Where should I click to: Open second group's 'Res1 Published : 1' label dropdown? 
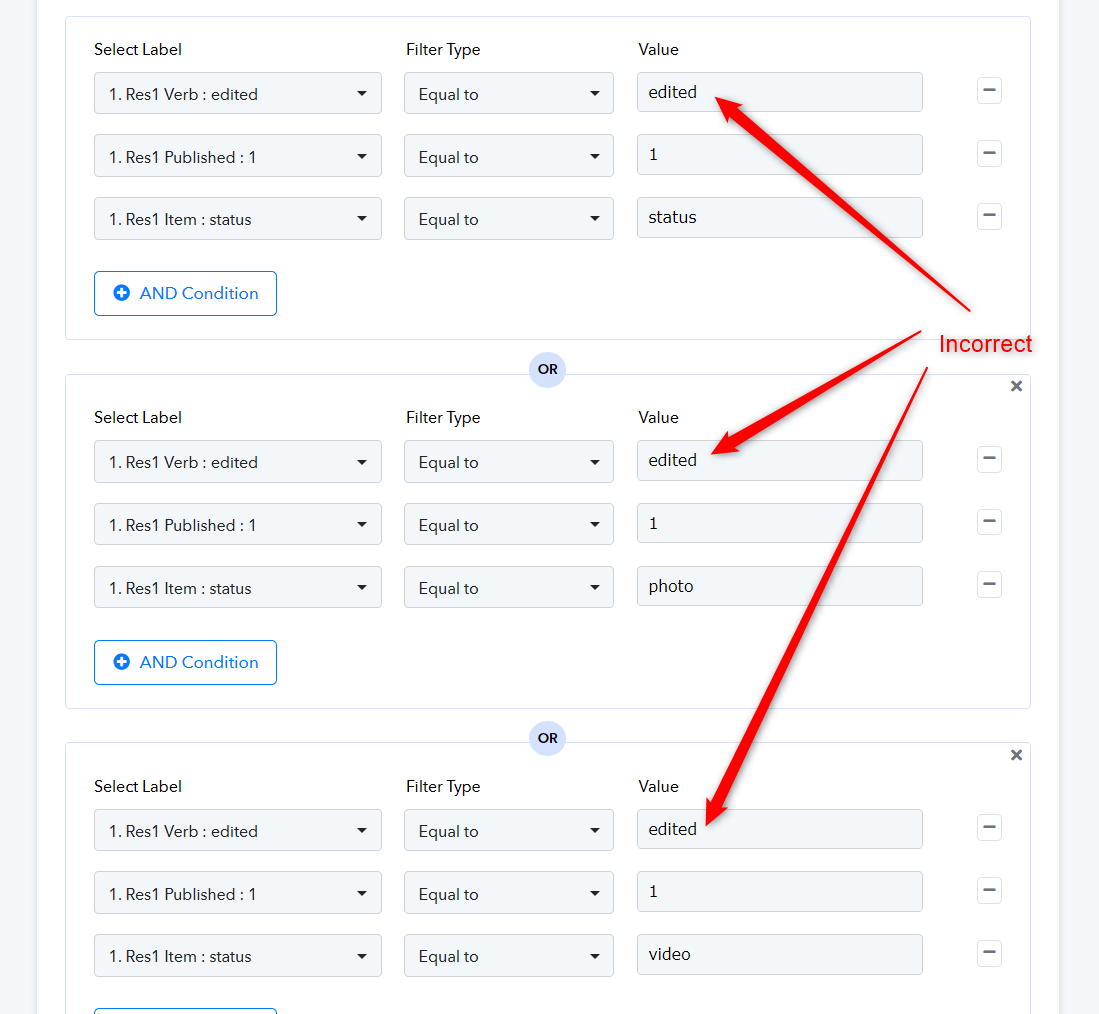pyautogui.click(x=238, y=524)
